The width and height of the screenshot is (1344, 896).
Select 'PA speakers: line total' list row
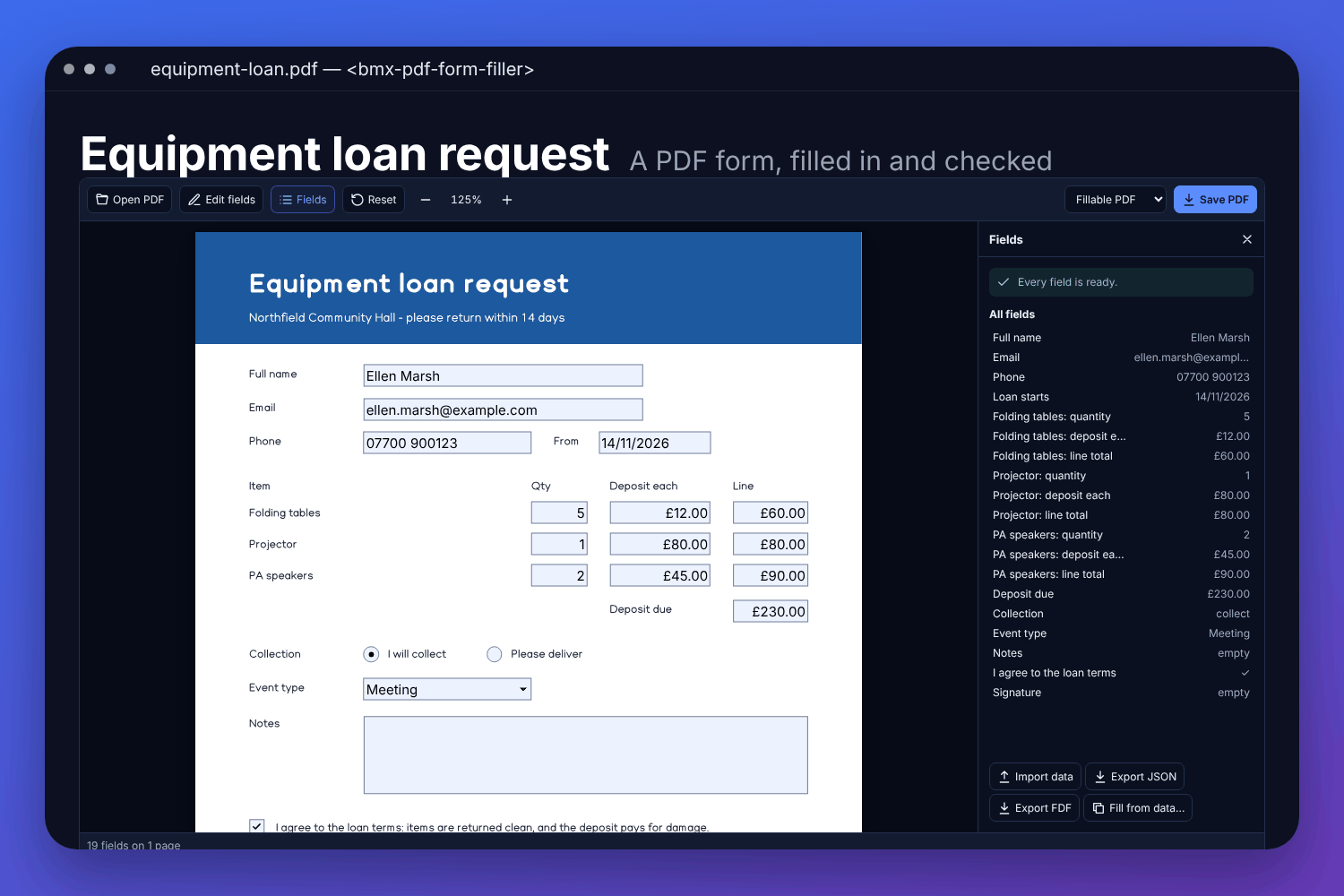click(1121, 574)
